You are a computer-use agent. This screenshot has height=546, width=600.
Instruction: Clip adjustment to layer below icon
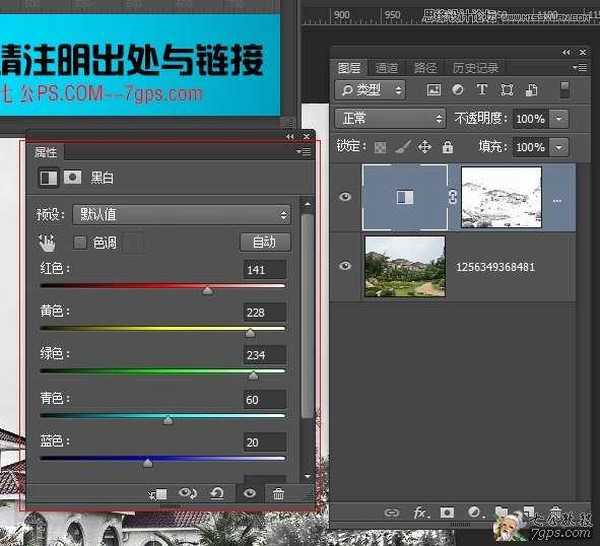pos(157,493)
